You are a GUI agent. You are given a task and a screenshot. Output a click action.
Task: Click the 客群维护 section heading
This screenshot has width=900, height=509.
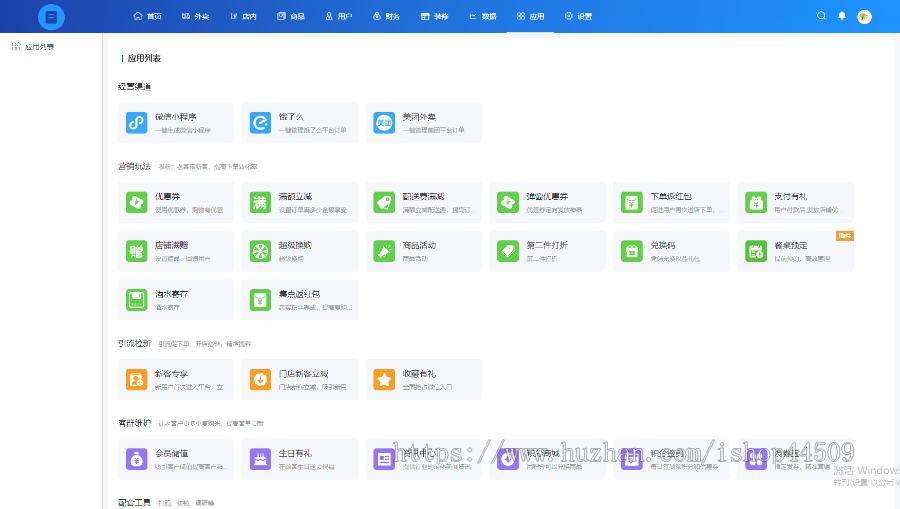135,423
